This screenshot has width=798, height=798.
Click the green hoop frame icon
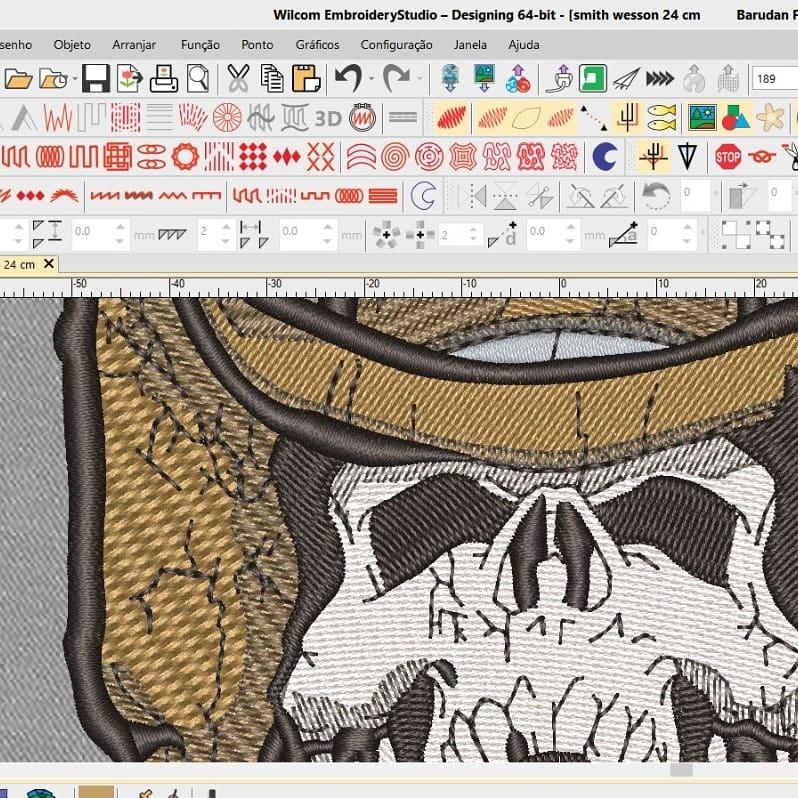click(x=593, y=78)
